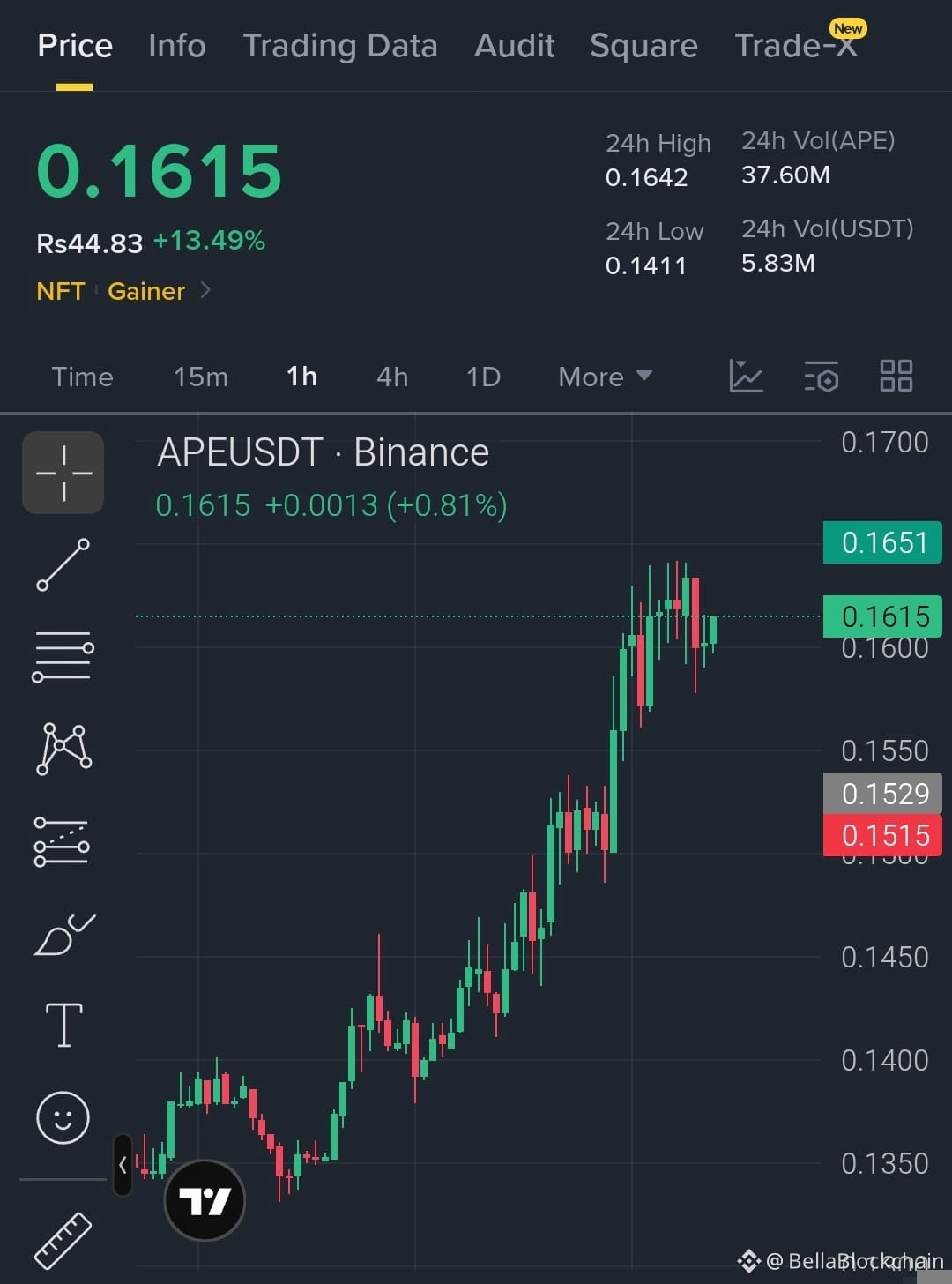This screenshot has width=952, height=1284.
Task: Click the APEUSDT · Binance chart title
Action: pyautogui.click(x=323, y=452)
